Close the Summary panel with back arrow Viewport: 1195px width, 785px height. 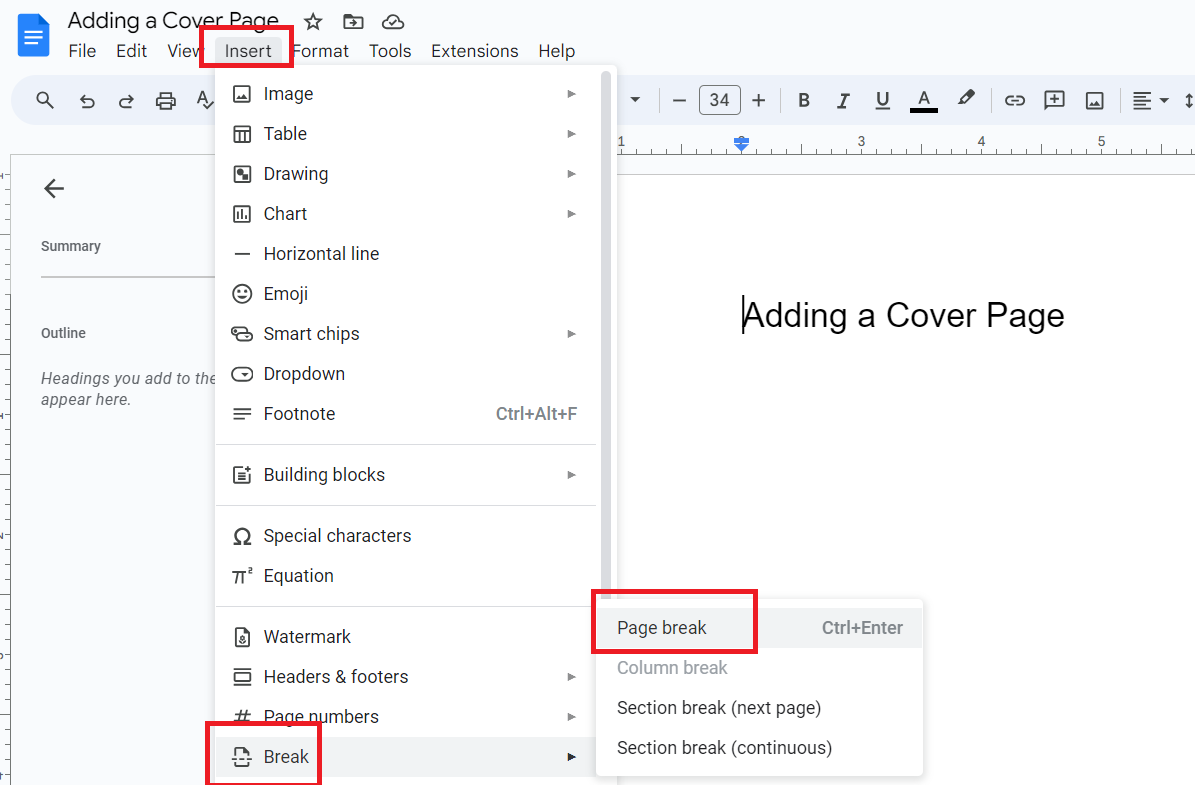tap(53, 188)
